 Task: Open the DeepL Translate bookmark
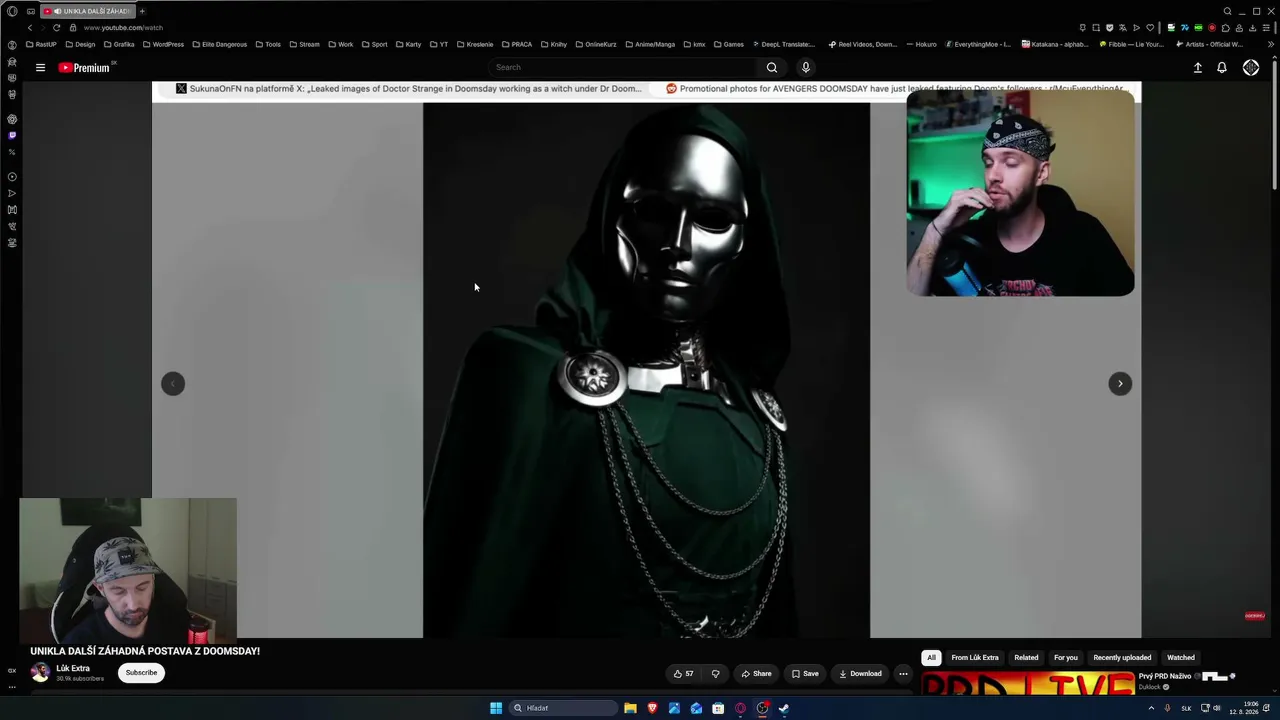click(x=783, y=45)
